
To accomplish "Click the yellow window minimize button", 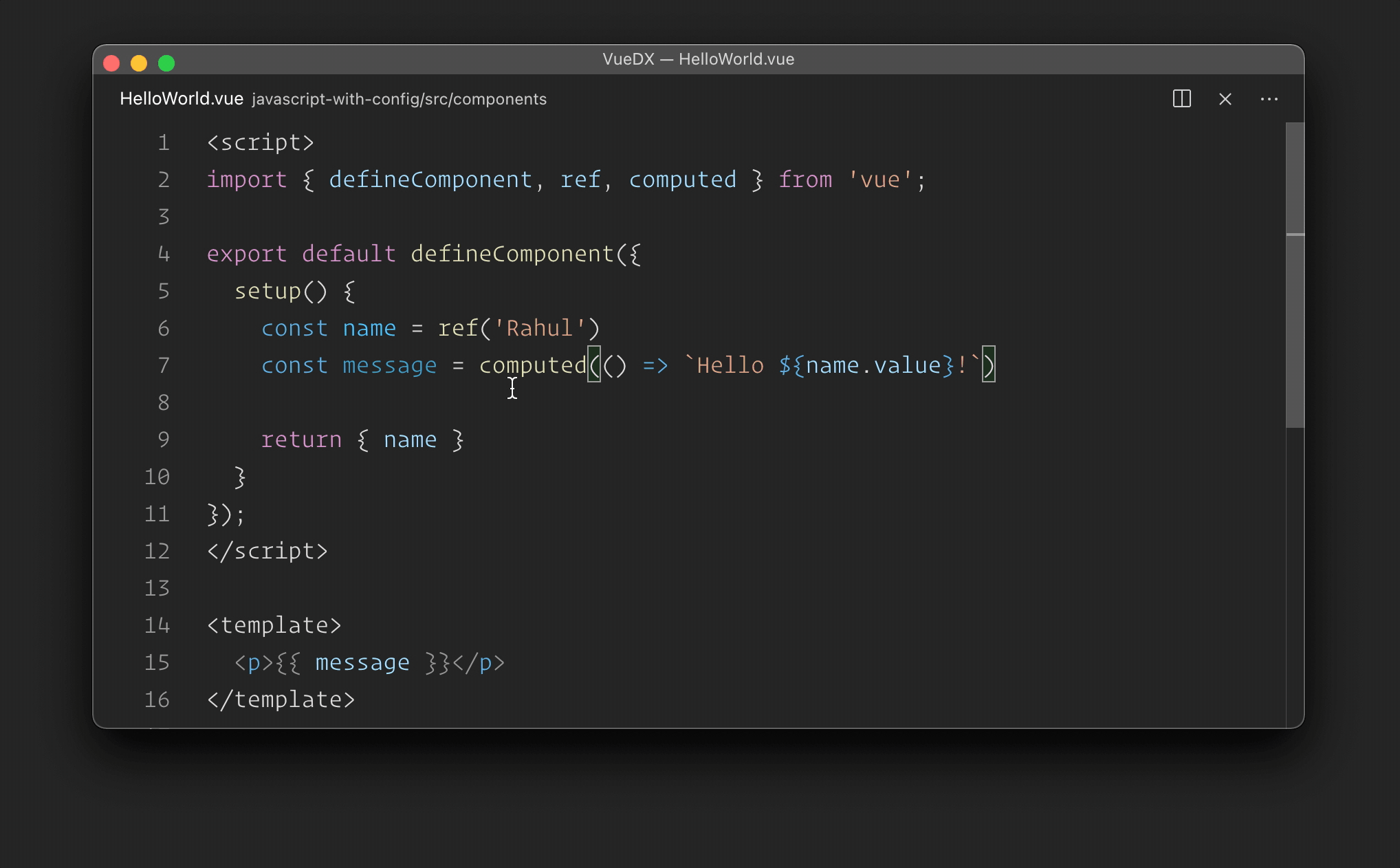I will [139, 63].
